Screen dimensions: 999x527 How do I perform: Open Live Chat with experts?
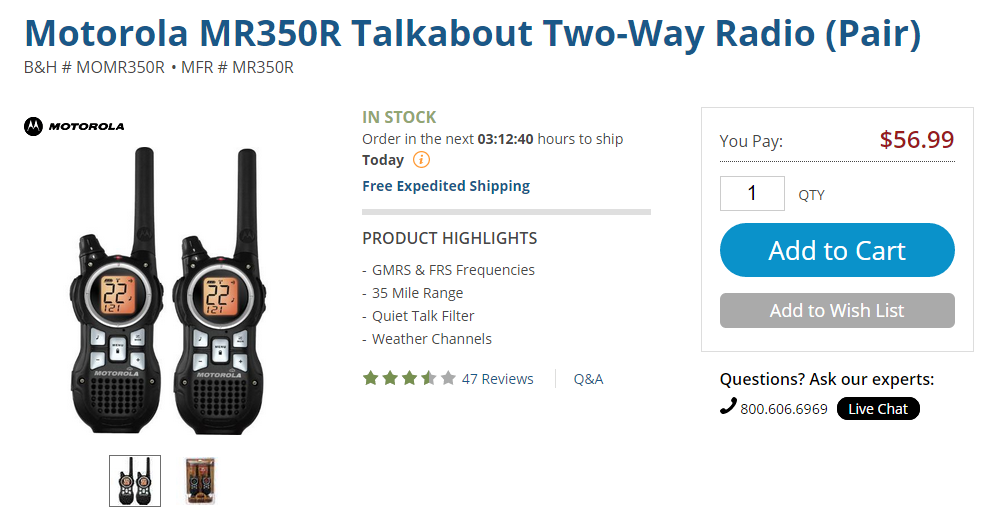pos(878,408)
